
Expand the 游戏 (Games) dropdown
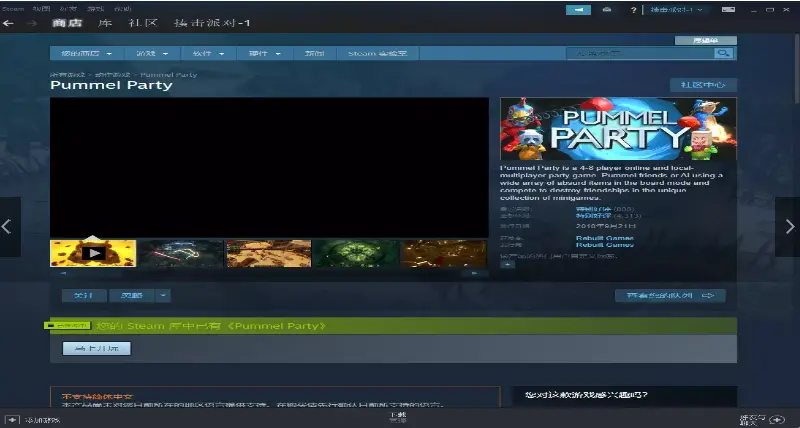(152, 54)
